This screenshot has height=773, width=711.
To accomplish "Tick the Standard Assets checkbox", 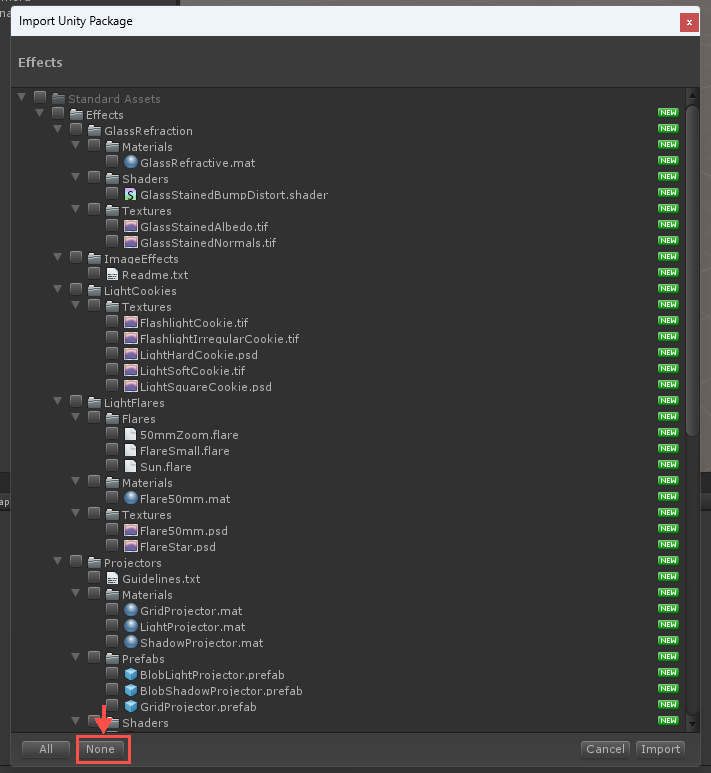I will (x=40, y=97).
